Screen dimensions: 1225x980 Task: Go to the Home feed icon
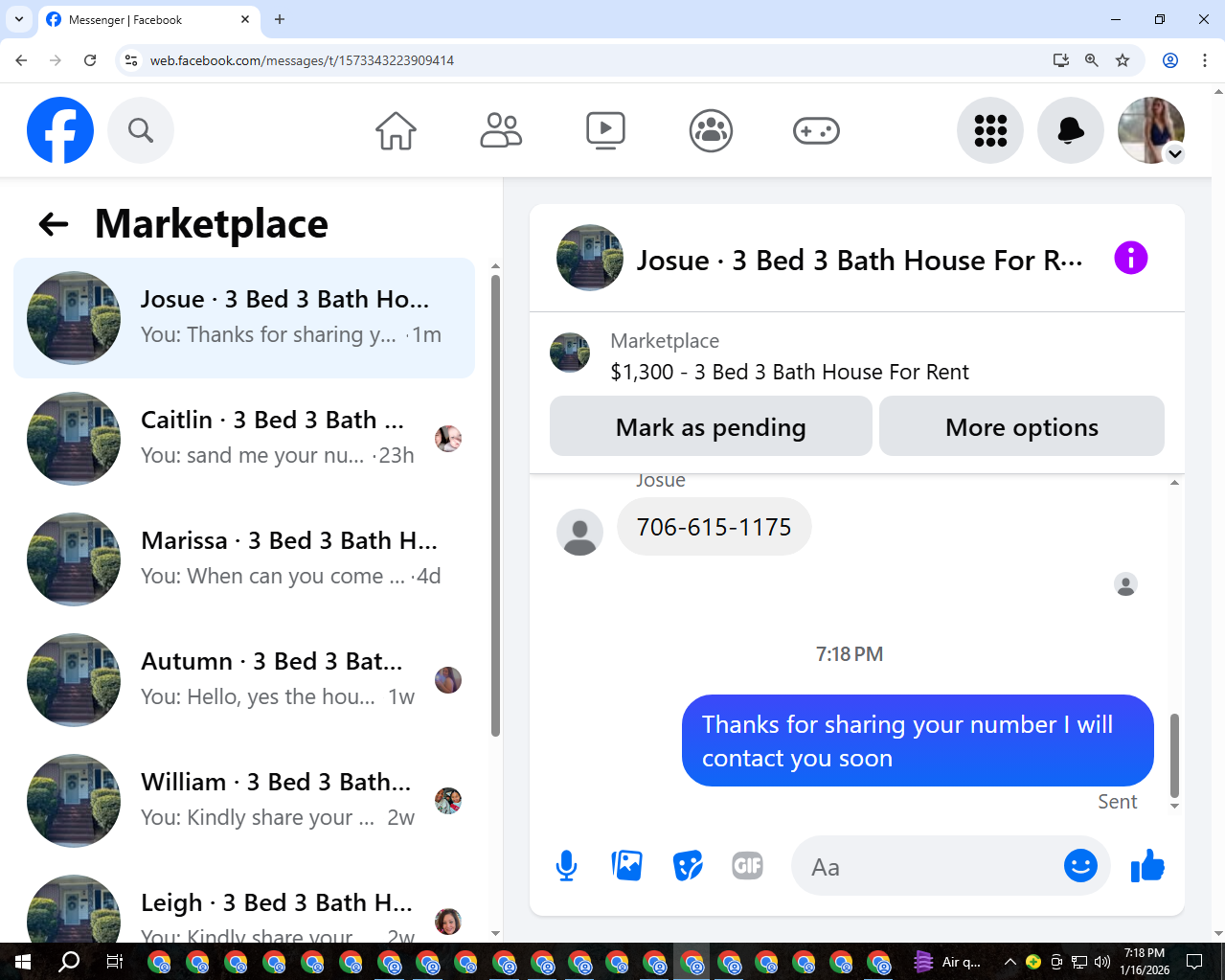tap(396, 130)
